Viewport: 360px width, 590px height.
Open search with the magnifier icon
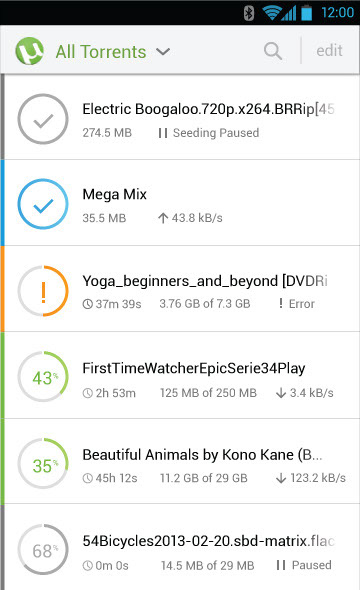[273, 51]
